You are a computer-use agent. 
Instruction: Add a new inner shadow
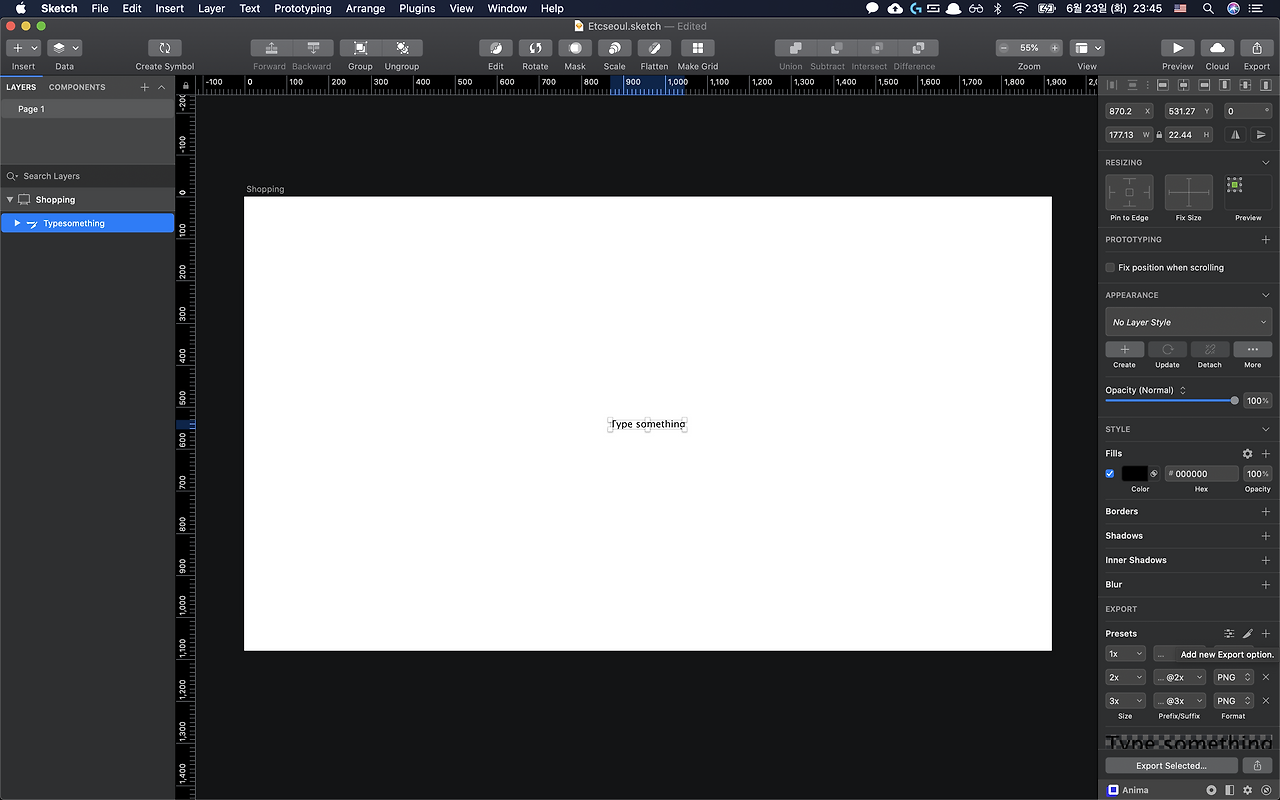pyautogui.click(x=1266, y=560)
